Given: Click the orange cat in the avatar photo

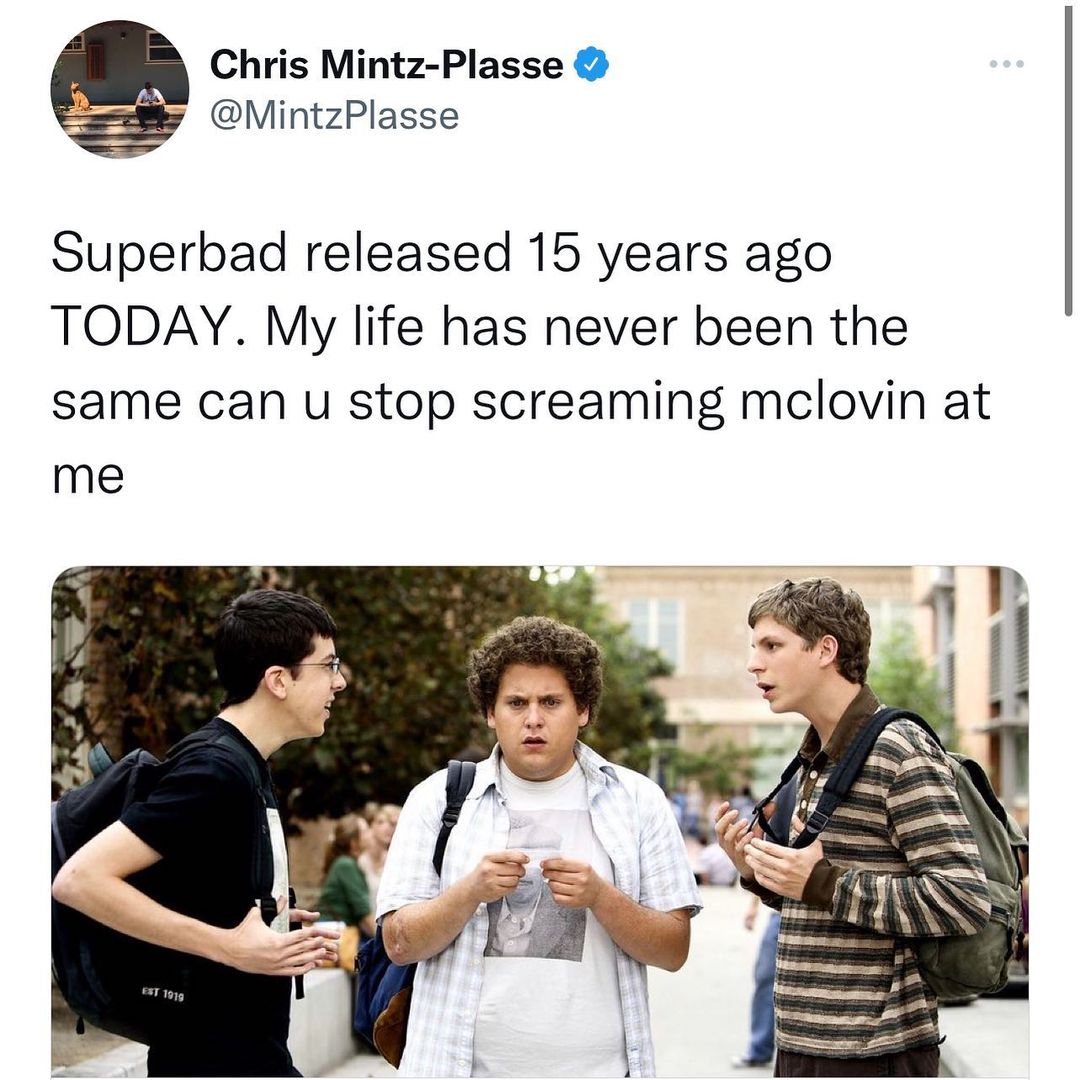Looking at the screenshot, I should (x=79, y=97).
